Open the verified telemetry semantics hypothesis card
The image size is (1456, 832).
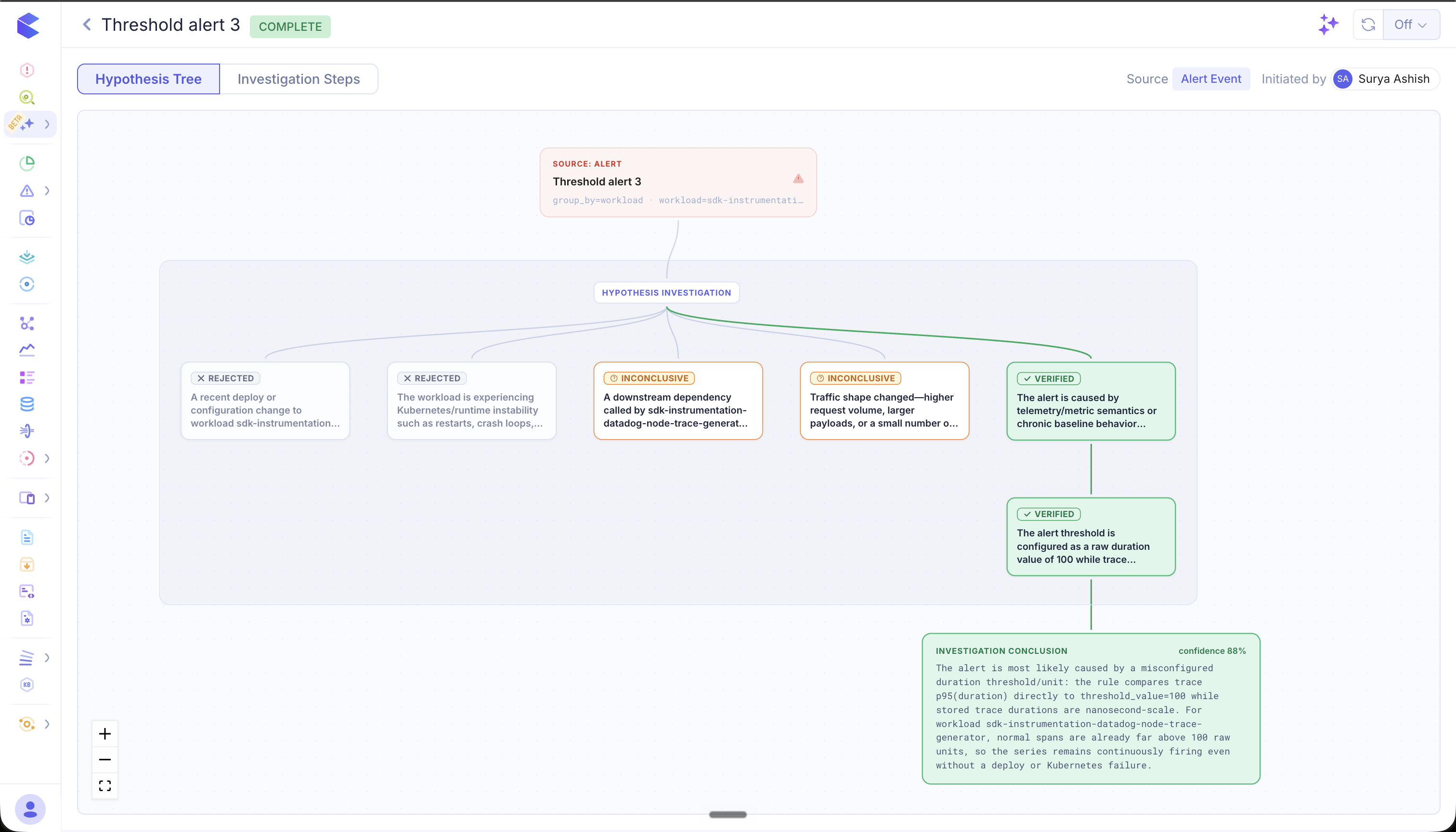click(1091, 401)
